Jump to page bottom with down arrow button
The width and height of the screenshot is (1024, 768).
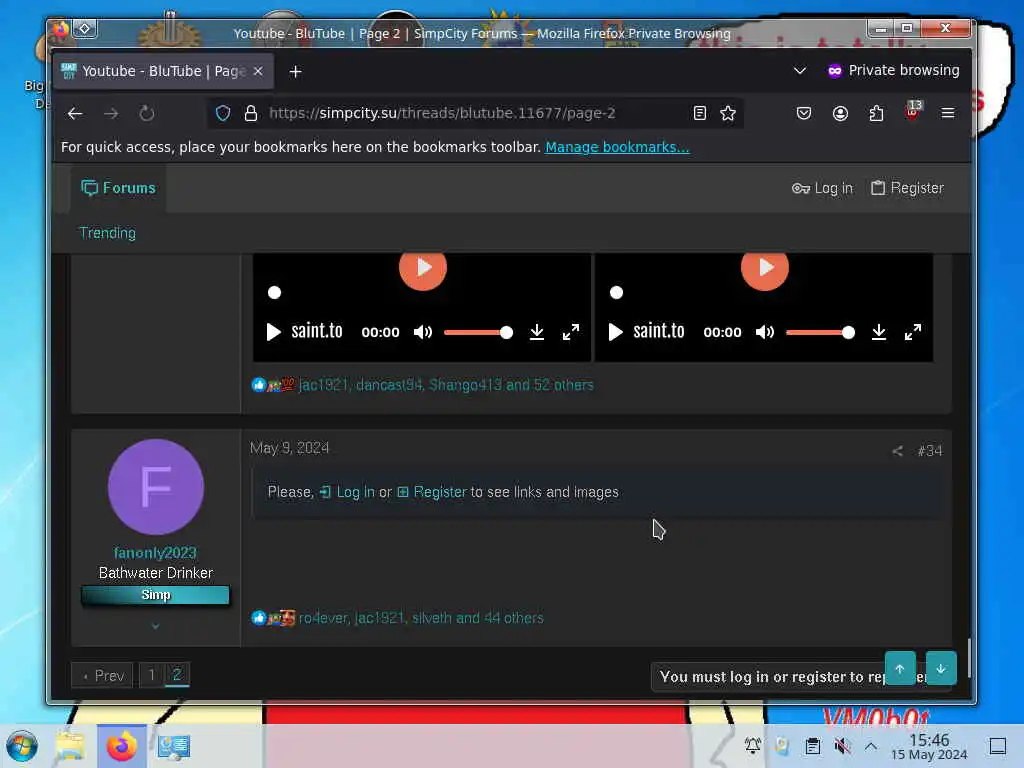(x=941, y=669)
